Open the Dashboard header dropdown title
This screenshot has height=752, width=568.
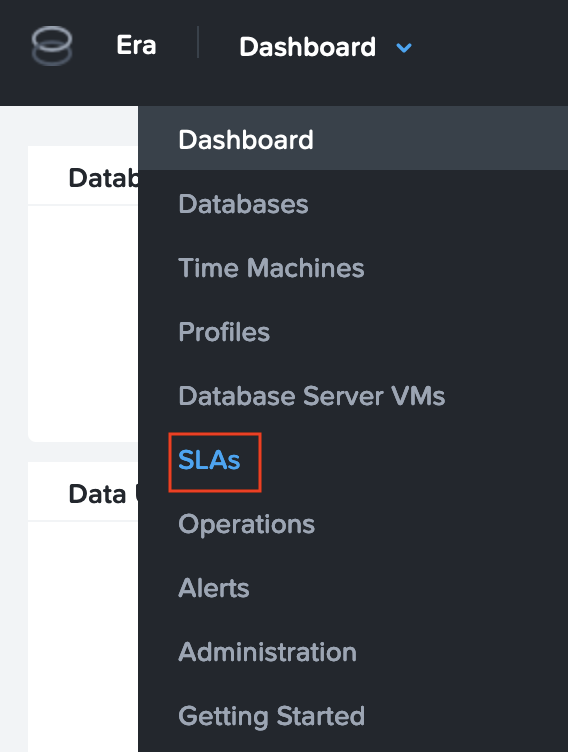point(308,47)
